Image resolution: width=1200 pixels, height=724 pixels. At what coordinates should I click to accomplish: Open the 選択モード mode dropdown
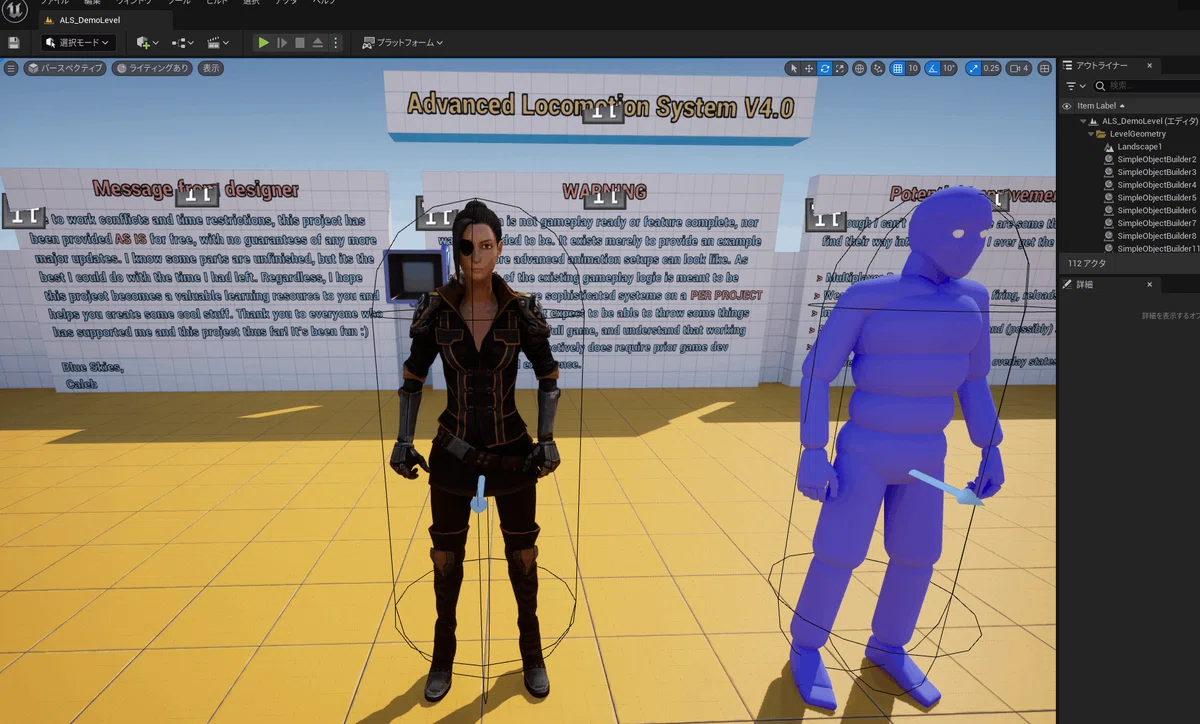[x=78, y=43]
